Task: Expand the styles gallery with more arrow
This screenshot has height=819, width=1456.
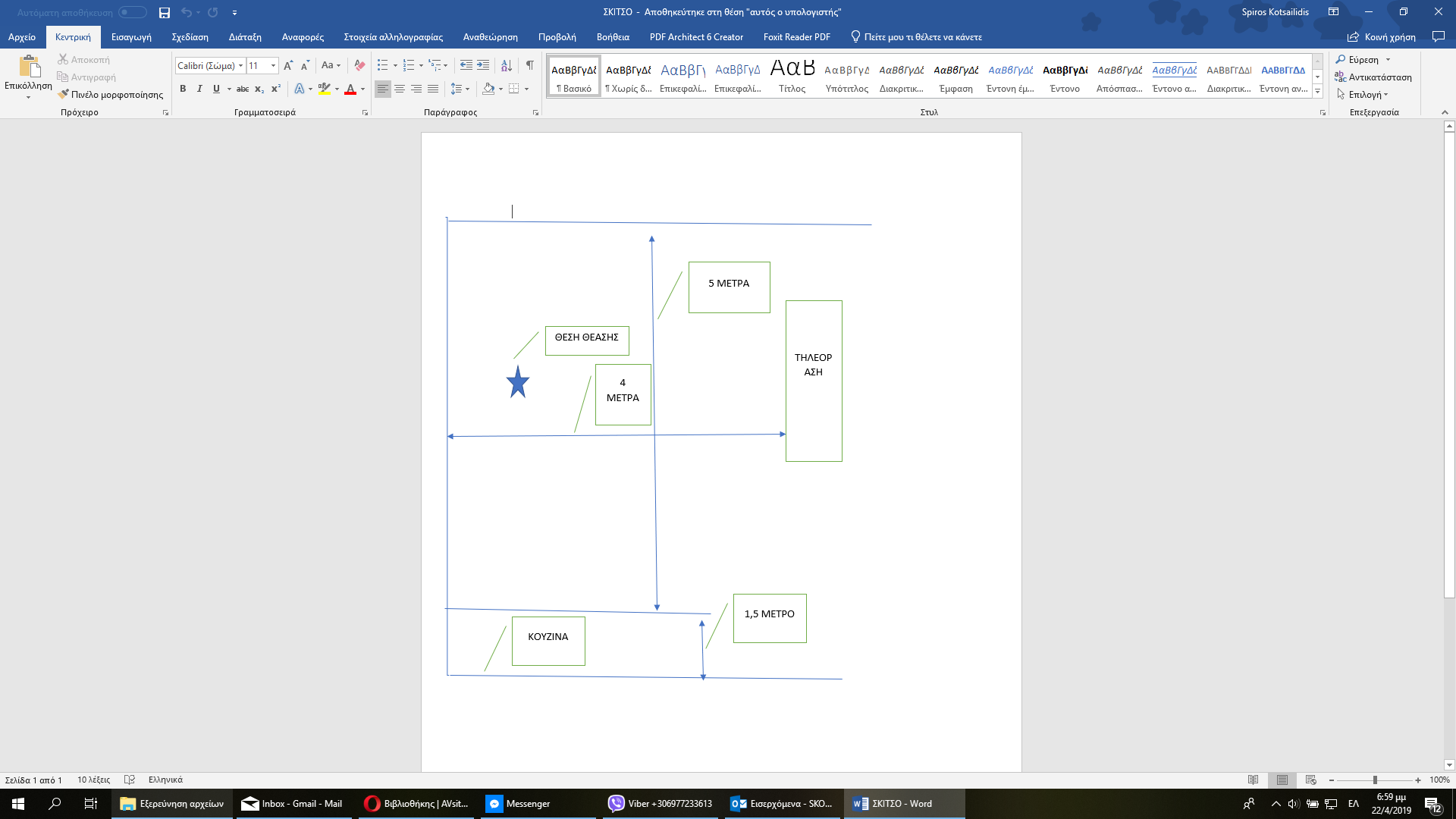Action: [x=1317, y=92]
